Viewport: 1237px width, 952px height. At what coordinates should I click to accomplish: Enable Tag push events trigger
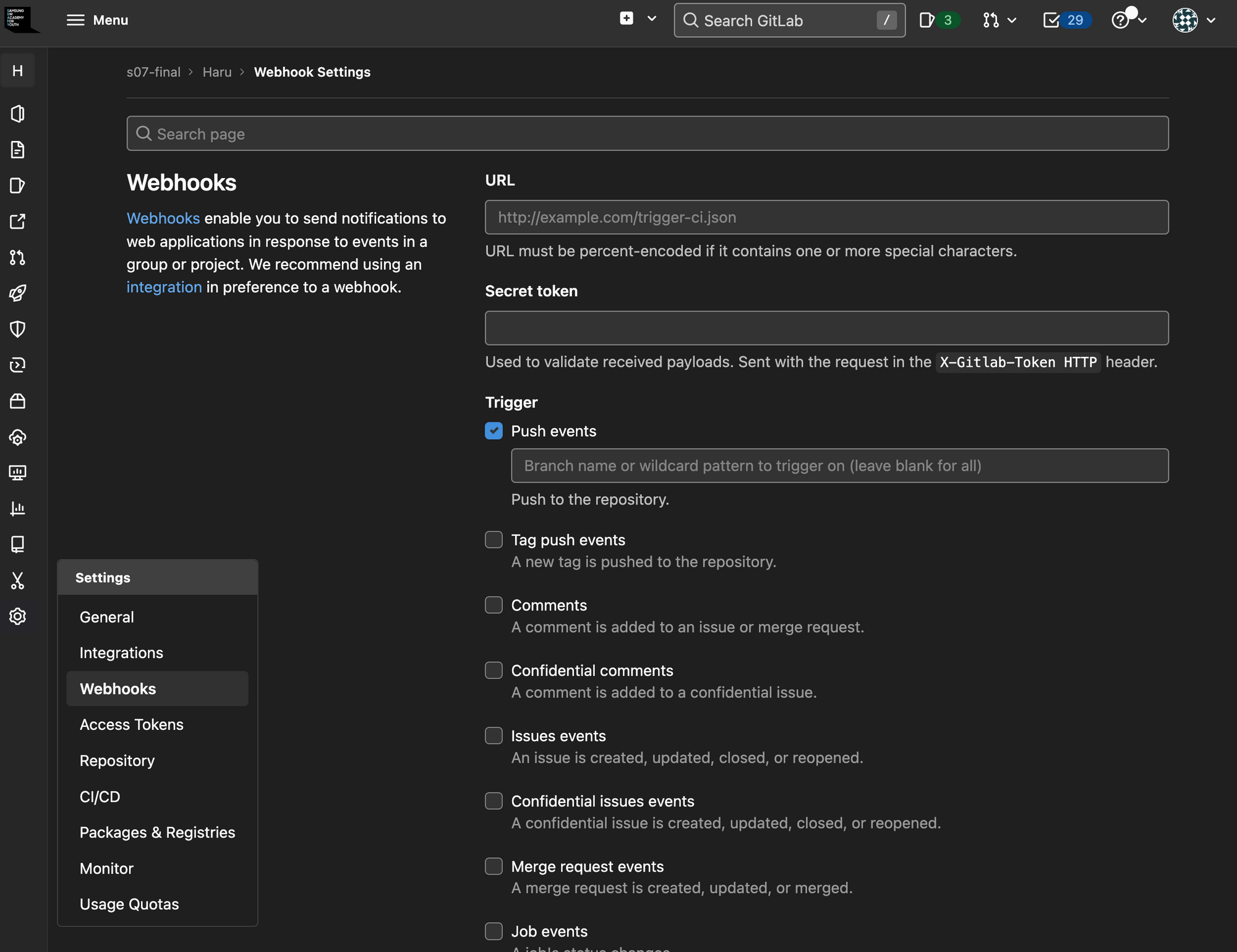click(x=494, y=540)
